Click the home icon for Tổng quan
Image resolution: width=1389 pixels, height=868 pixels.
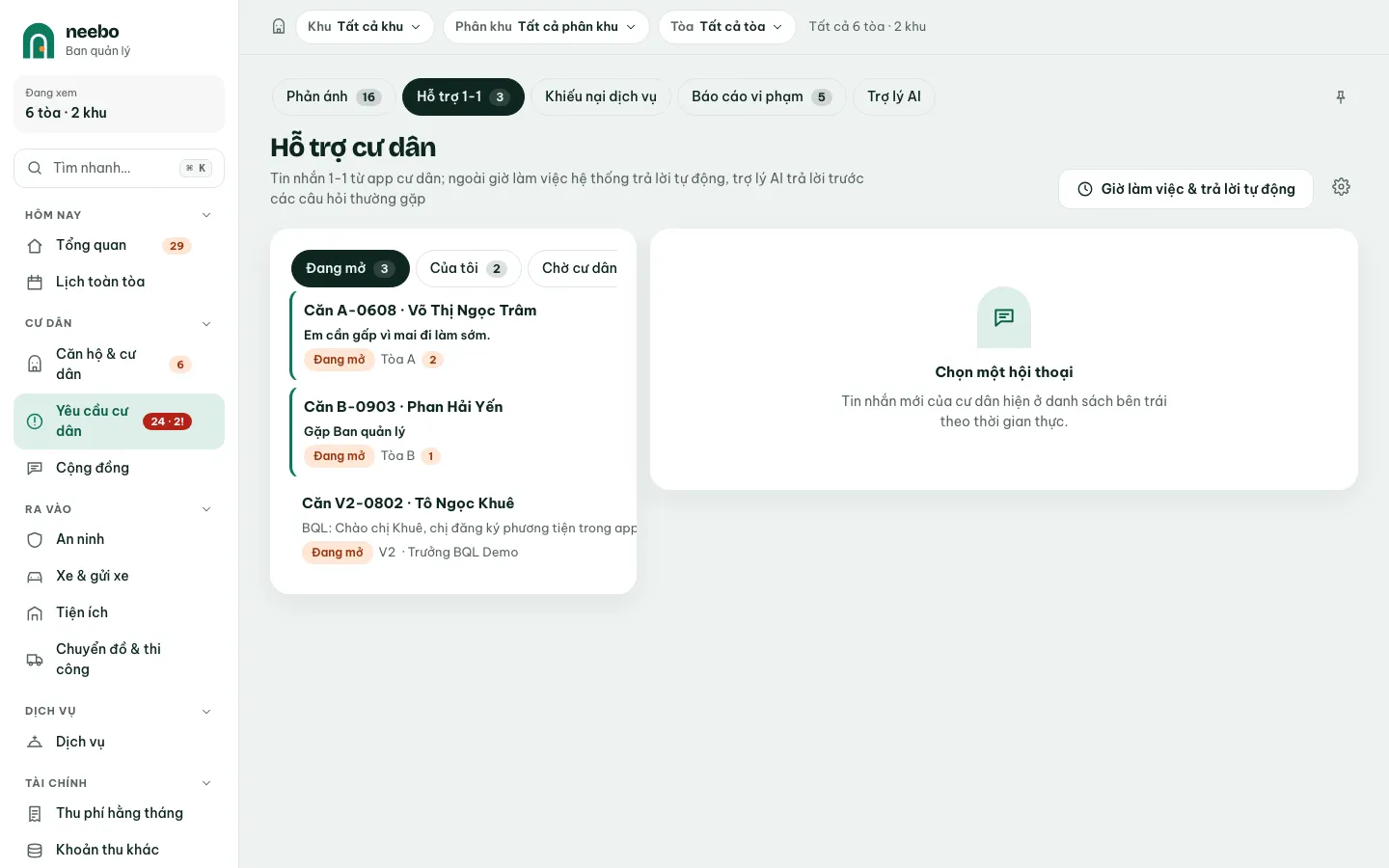click(x=35, y=246)
